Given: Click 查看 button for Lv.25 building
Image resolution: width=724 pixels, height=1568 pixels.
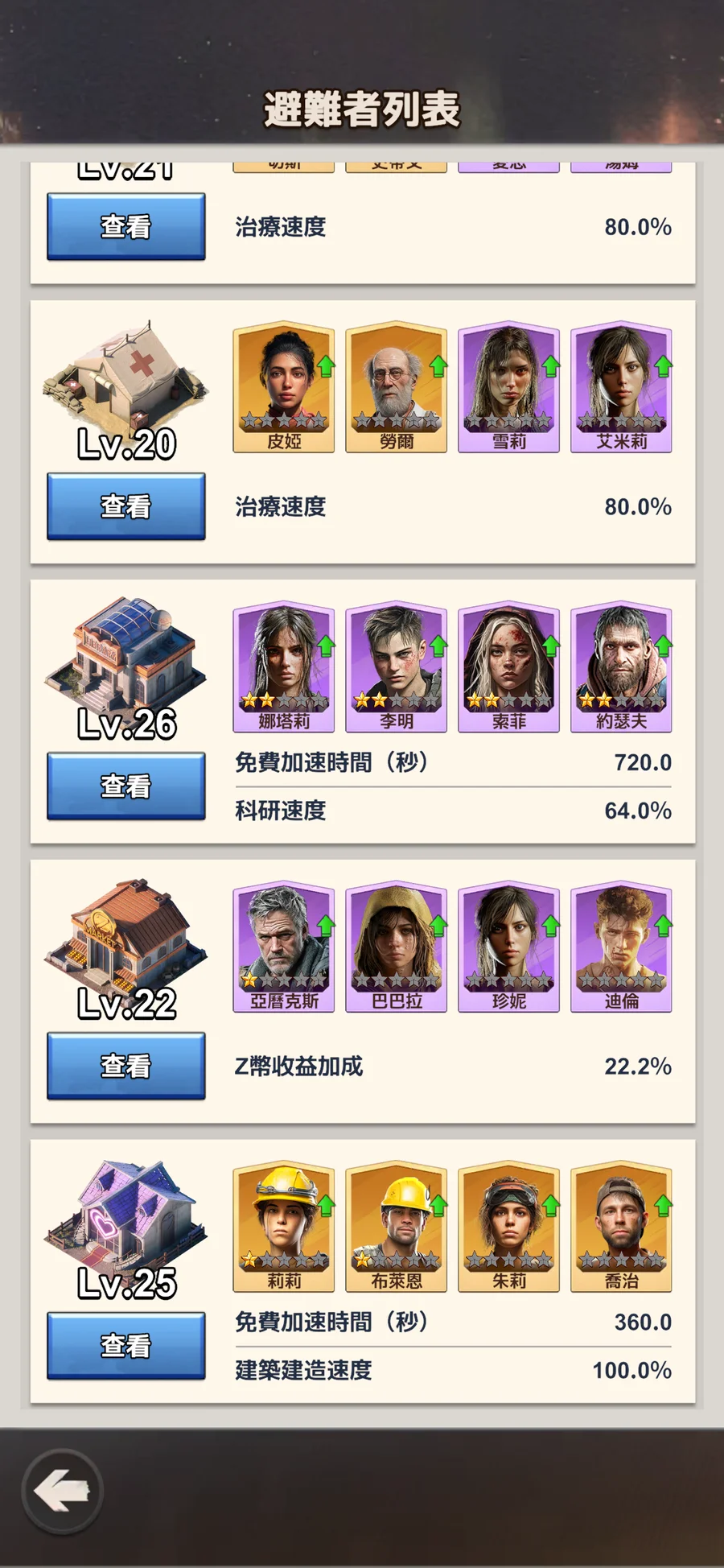Looking at the screenshot, I should [x=126, y=1346].
